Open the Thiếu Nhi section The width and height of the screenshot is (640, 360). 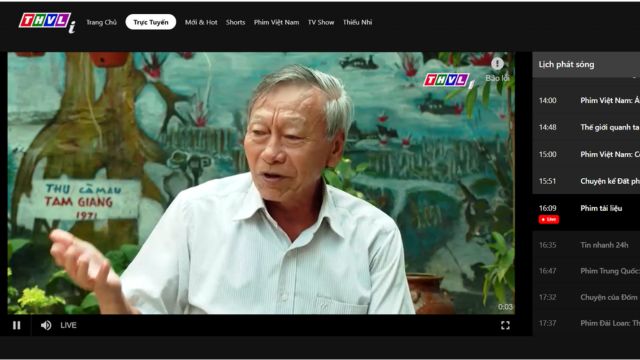point(358,22)
